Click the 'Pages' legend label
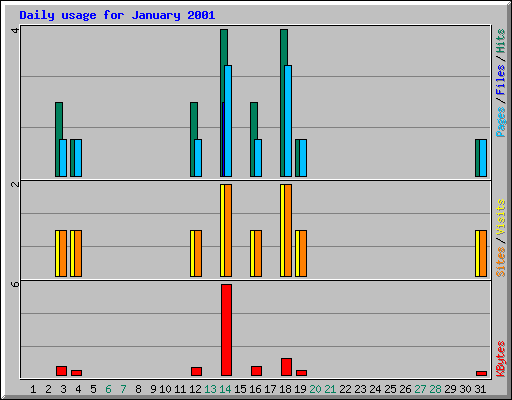This screenshot has height=400, width=512. point(500,122)
